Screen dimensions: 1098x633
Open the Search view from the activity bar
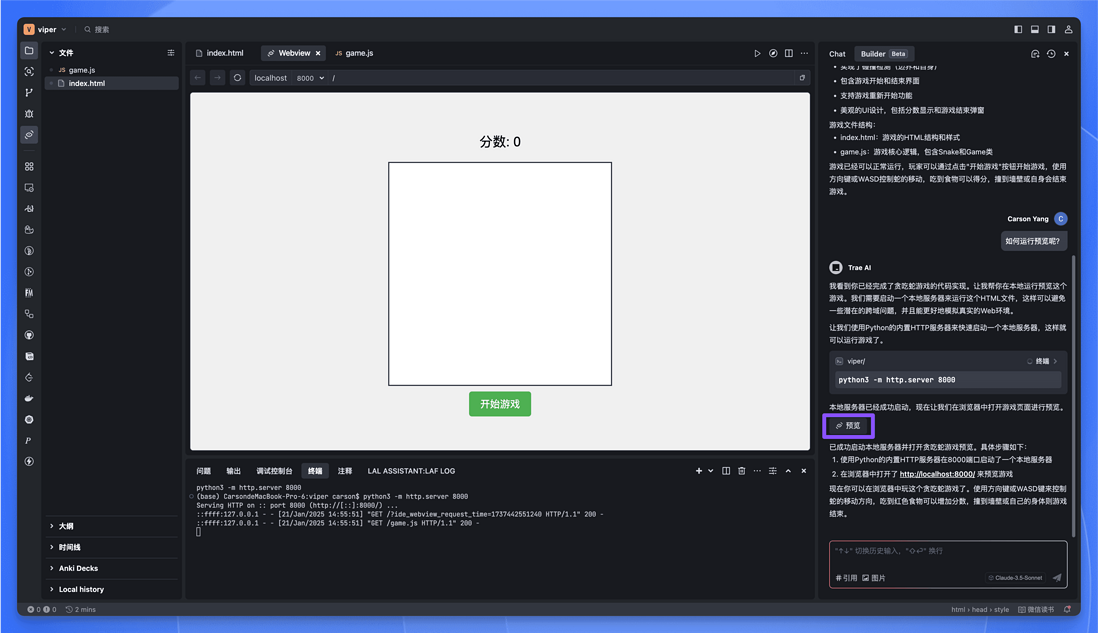(x=29, y=71)
